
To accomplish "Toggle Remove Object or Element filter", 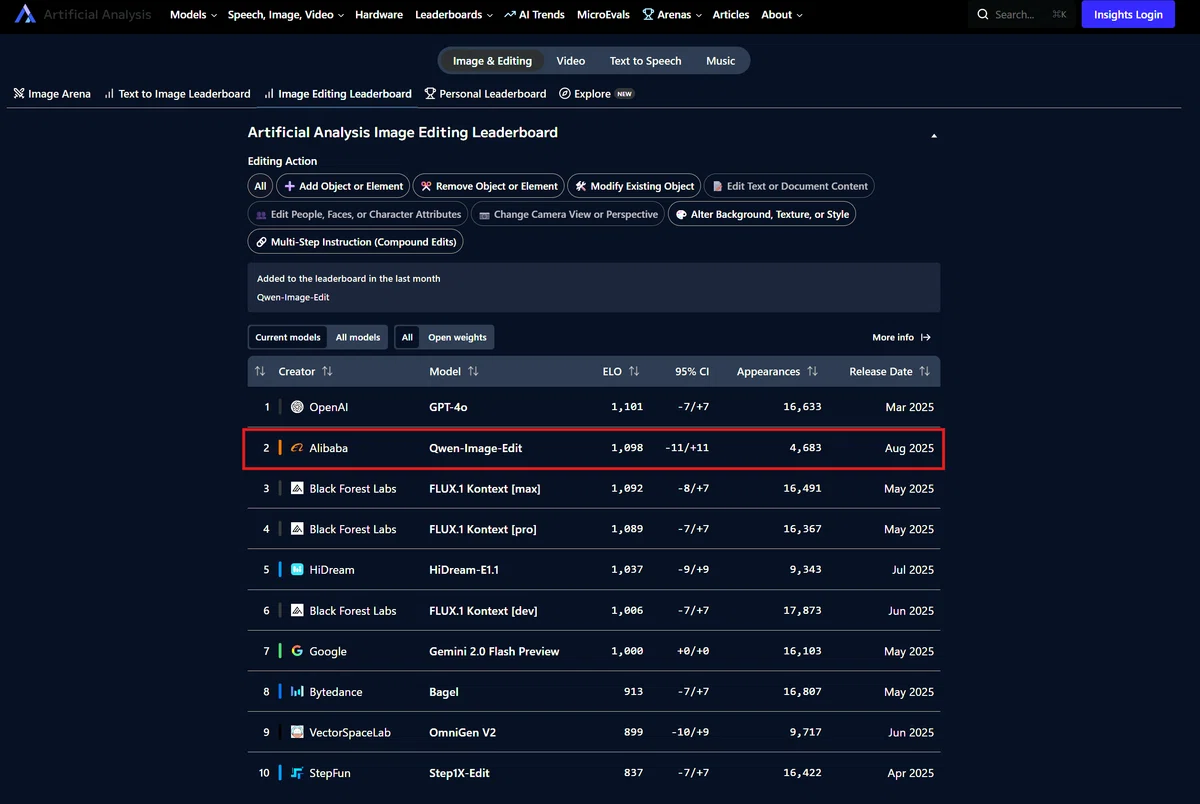I will pyautogui.click(x=489, y=186).
